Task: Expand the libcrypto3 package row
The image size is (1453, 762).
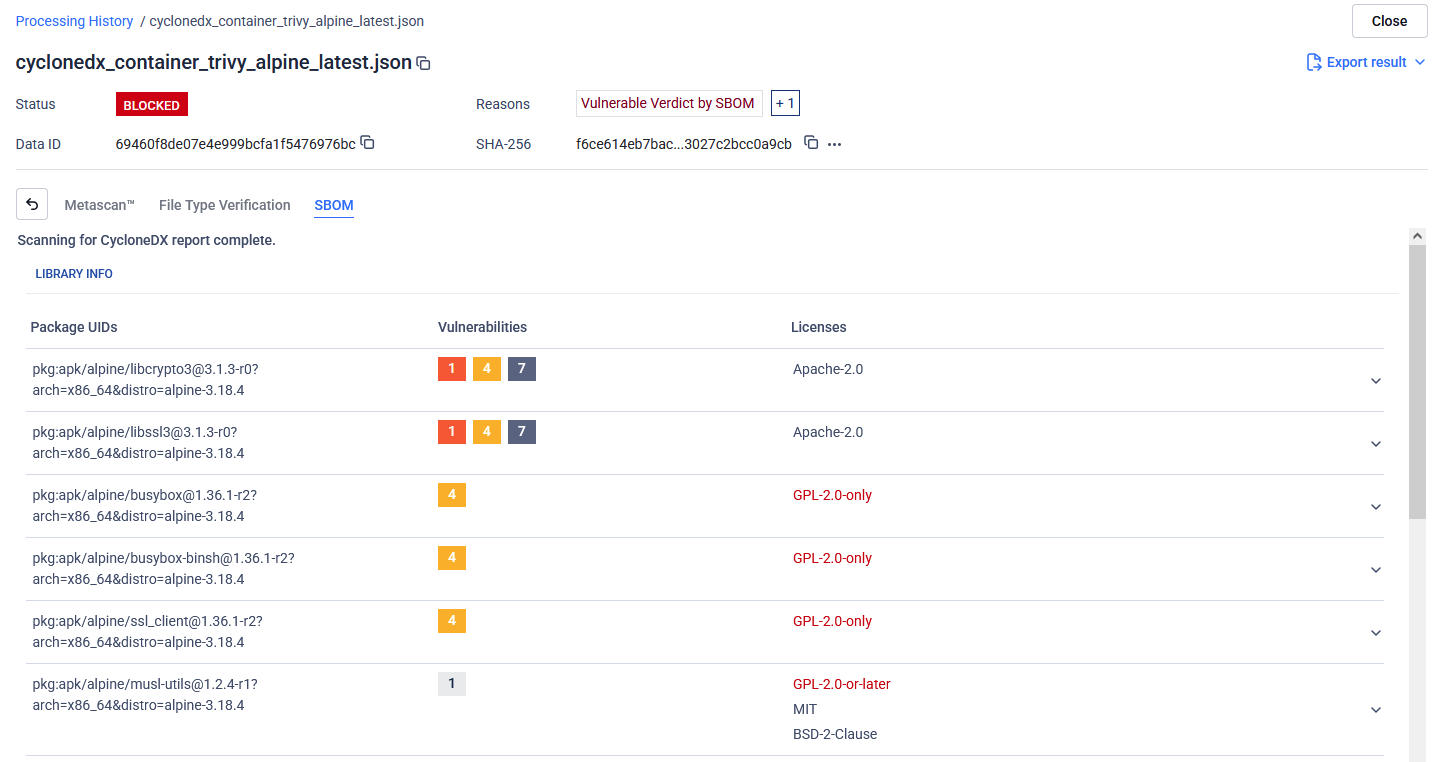Action: click(x=1375, y=381)
